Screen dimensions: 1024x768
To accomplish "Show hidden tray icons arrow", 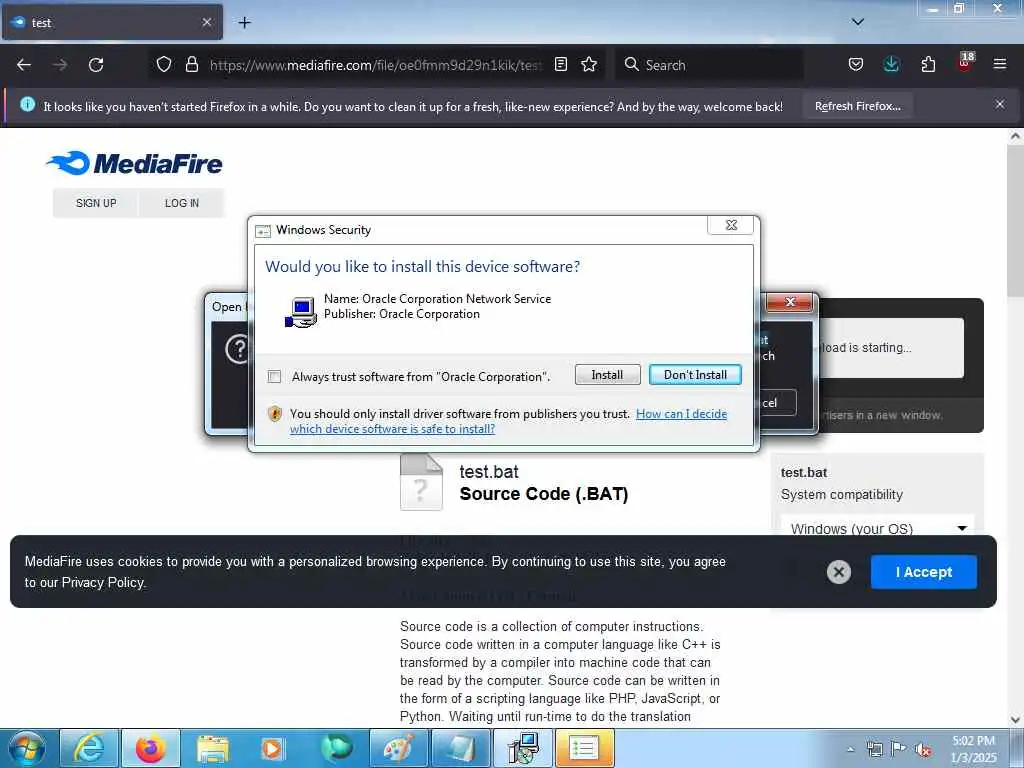I will pyautogui.click(x=850, y=749).
